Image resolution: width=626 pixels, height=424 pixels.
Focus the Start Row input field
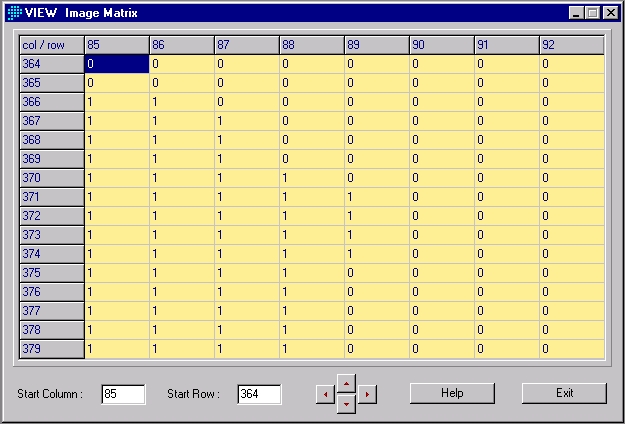tap(259, 394)
